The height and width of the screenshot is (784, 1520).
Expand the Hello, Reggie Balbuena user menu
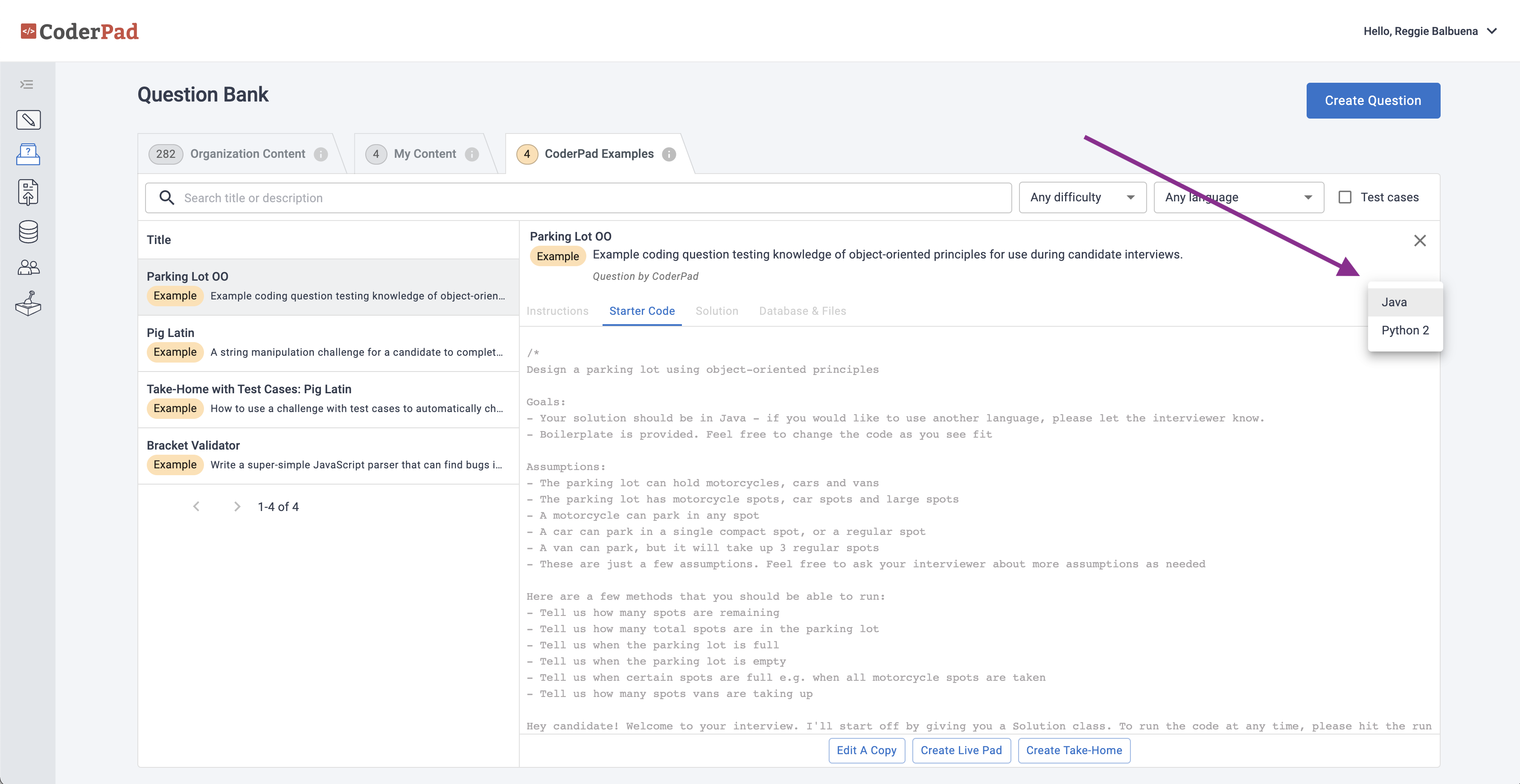1429,31
